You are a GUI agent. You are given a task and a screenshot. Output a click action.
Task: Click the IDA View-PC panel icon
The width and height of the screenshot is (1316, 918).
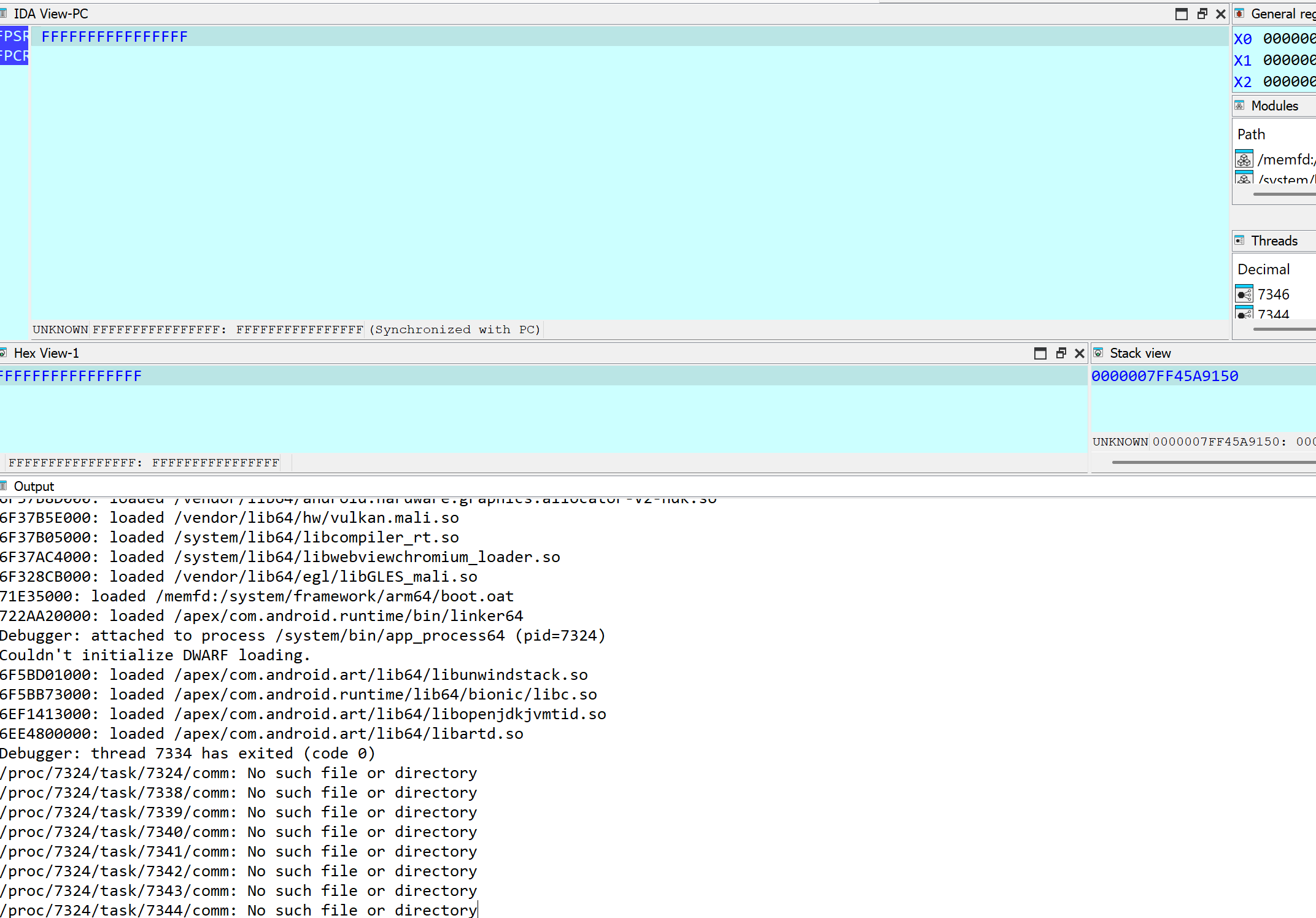pos(4,13)
